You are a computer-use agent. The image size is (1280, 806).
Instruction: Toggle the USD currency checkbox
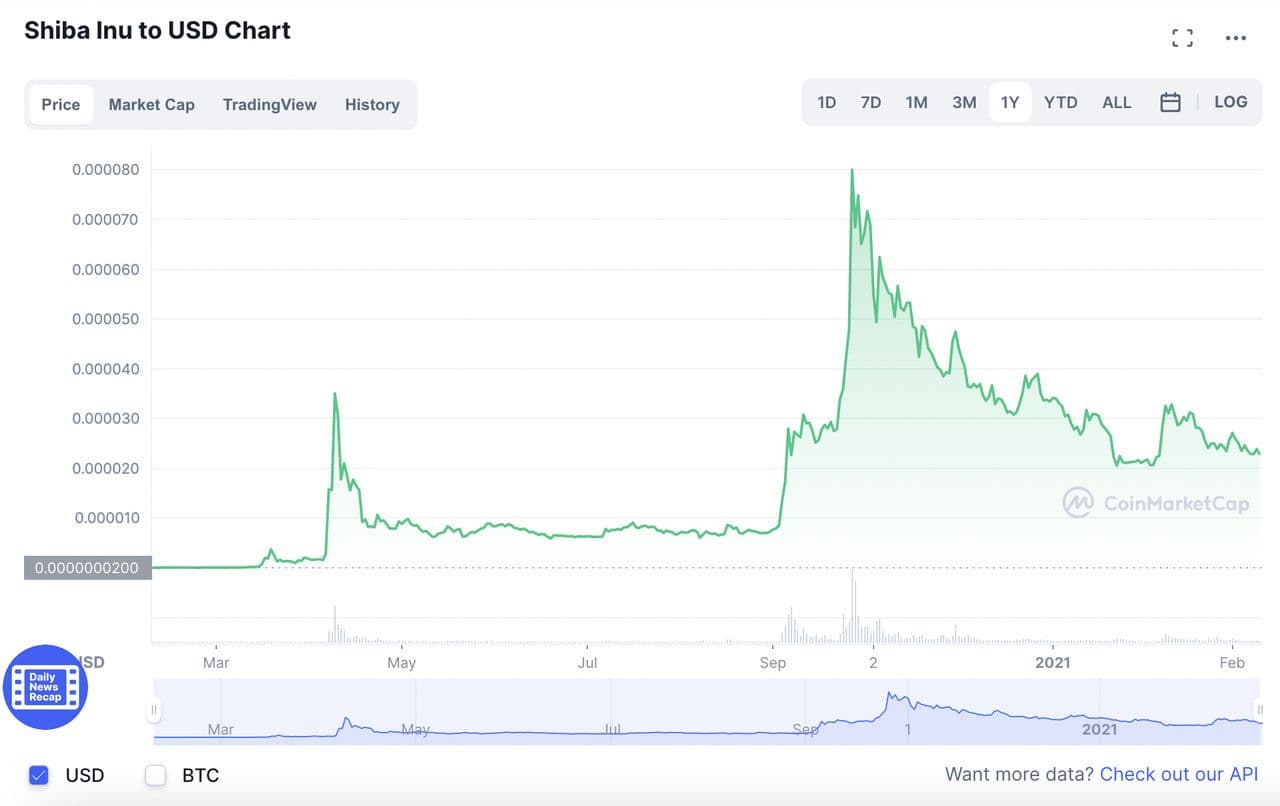39,775
